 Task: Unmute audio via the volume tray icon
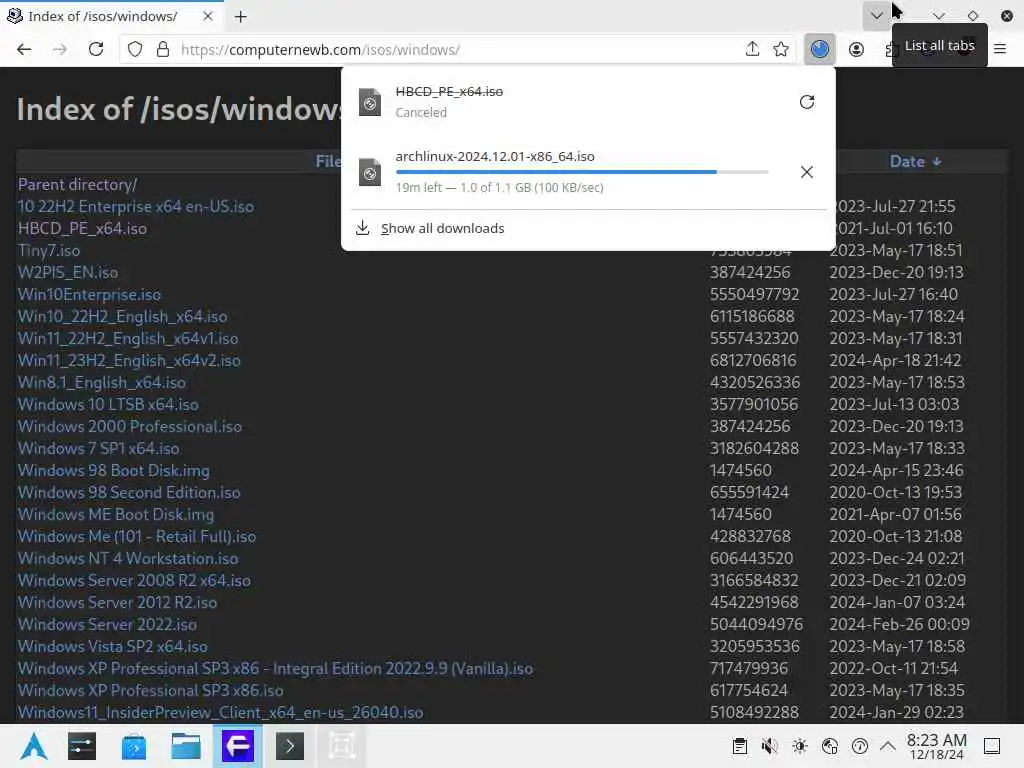tap(770, 746)
